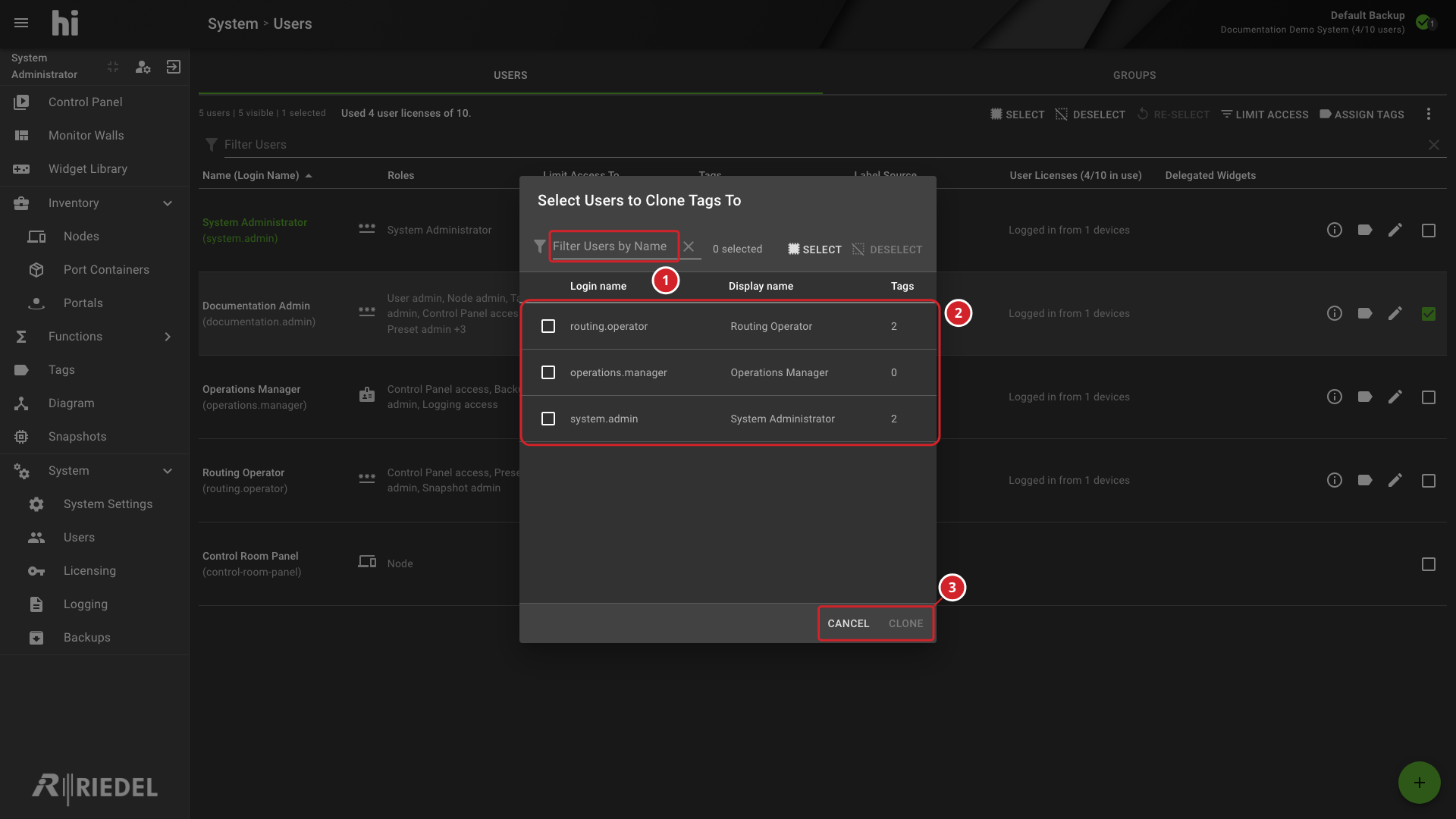Click the hi logo
This screenshot has height=819, width=1456.
click(x=65, y=23)
